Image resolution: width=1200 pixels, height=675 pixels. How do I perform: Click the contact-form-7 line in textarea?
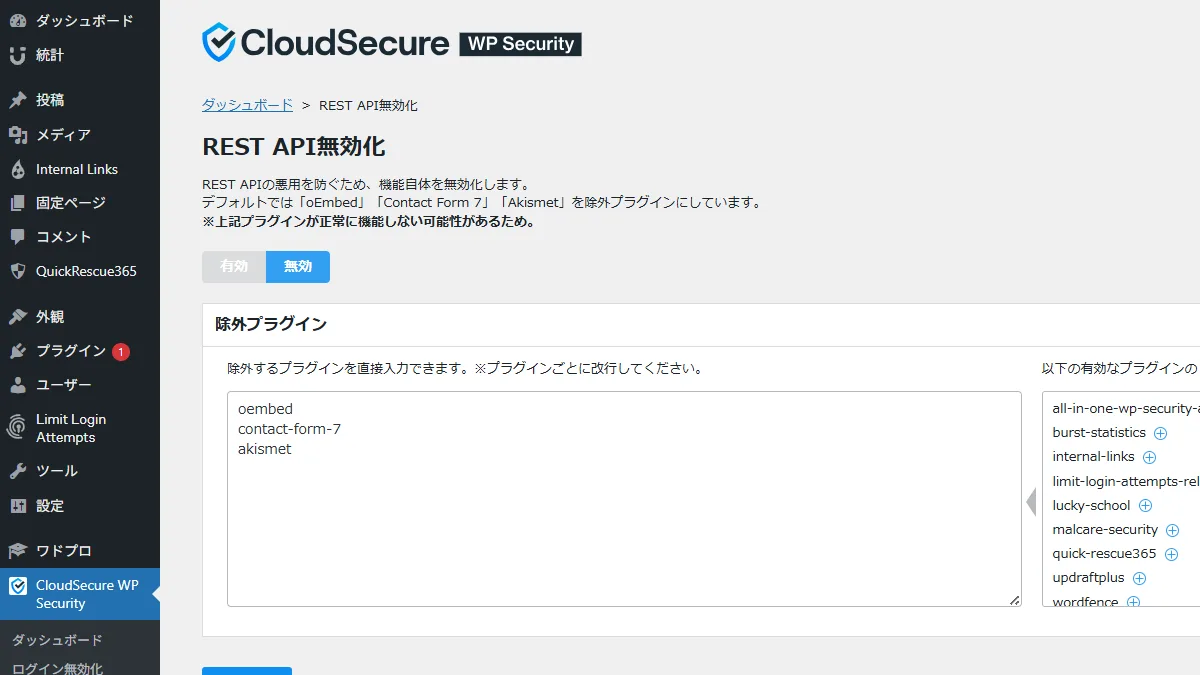pos(290,429)
